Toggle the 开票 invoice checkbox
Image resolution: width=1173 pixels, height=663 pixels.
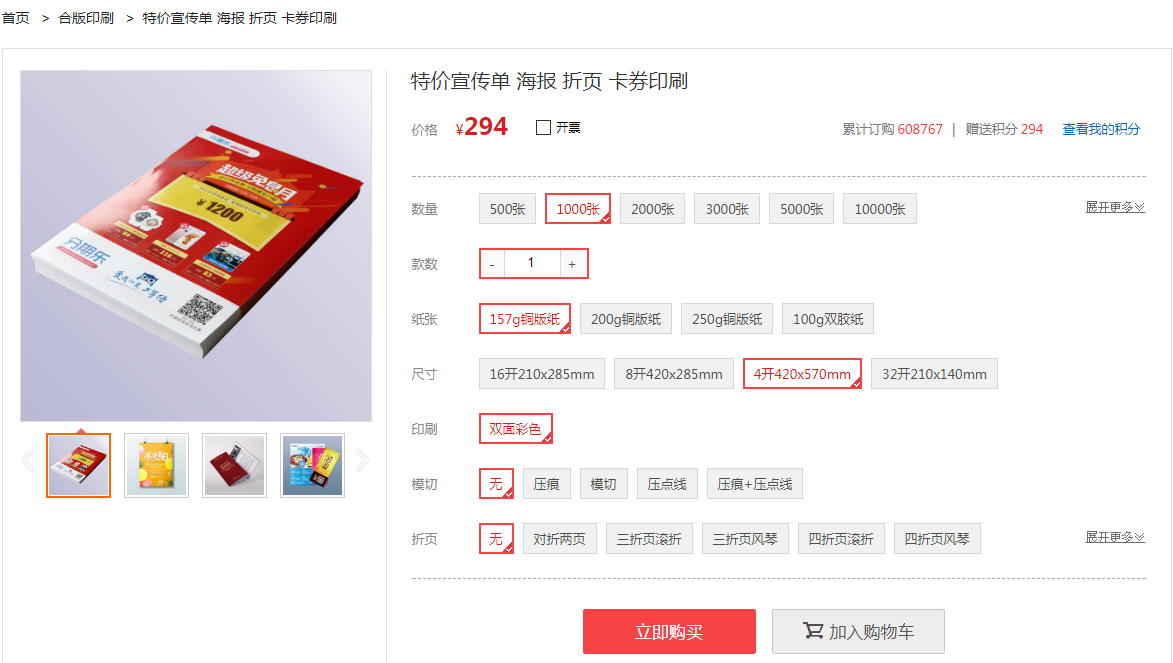click(x=543, y=128)
